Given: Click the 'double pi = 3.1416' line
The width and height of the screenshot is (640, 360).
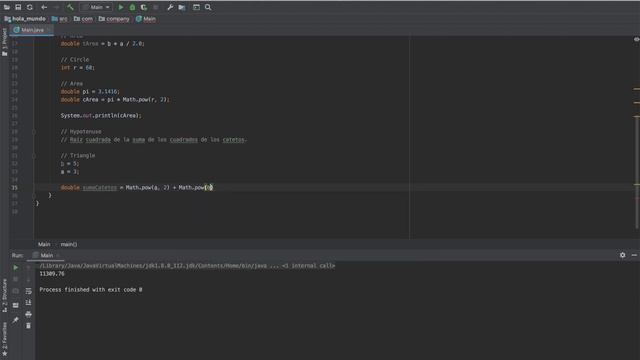Looking at the screenshot, I should tap(90, 91).
